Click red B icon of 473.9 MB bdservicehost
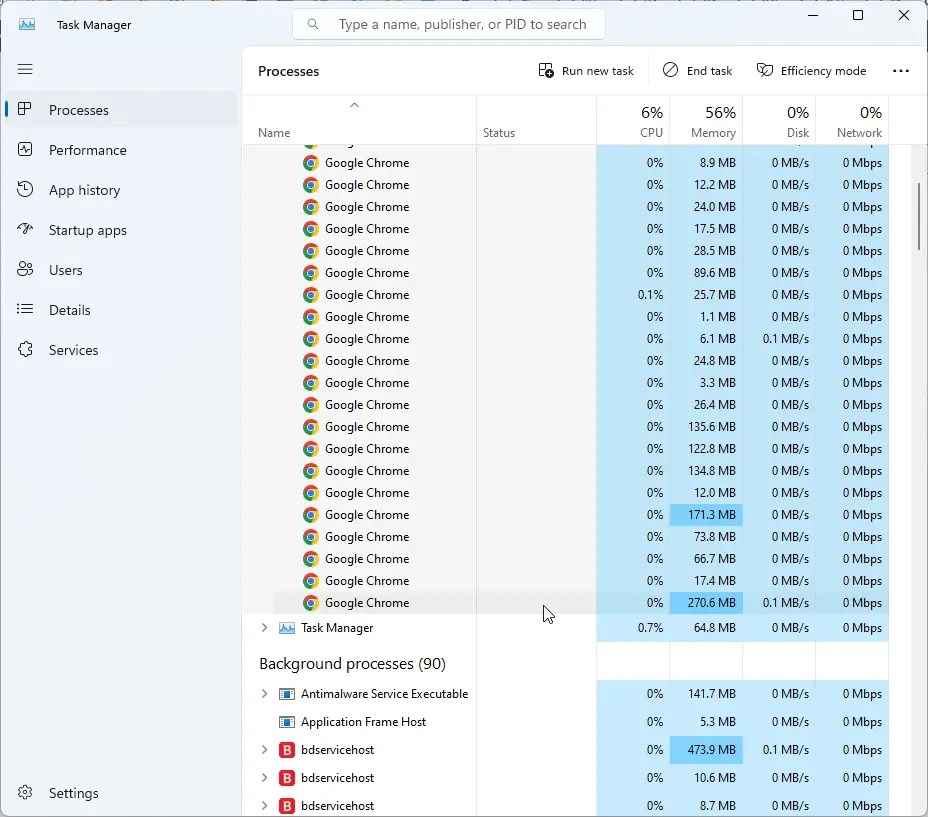928x817 pixels. click(287, 750)
